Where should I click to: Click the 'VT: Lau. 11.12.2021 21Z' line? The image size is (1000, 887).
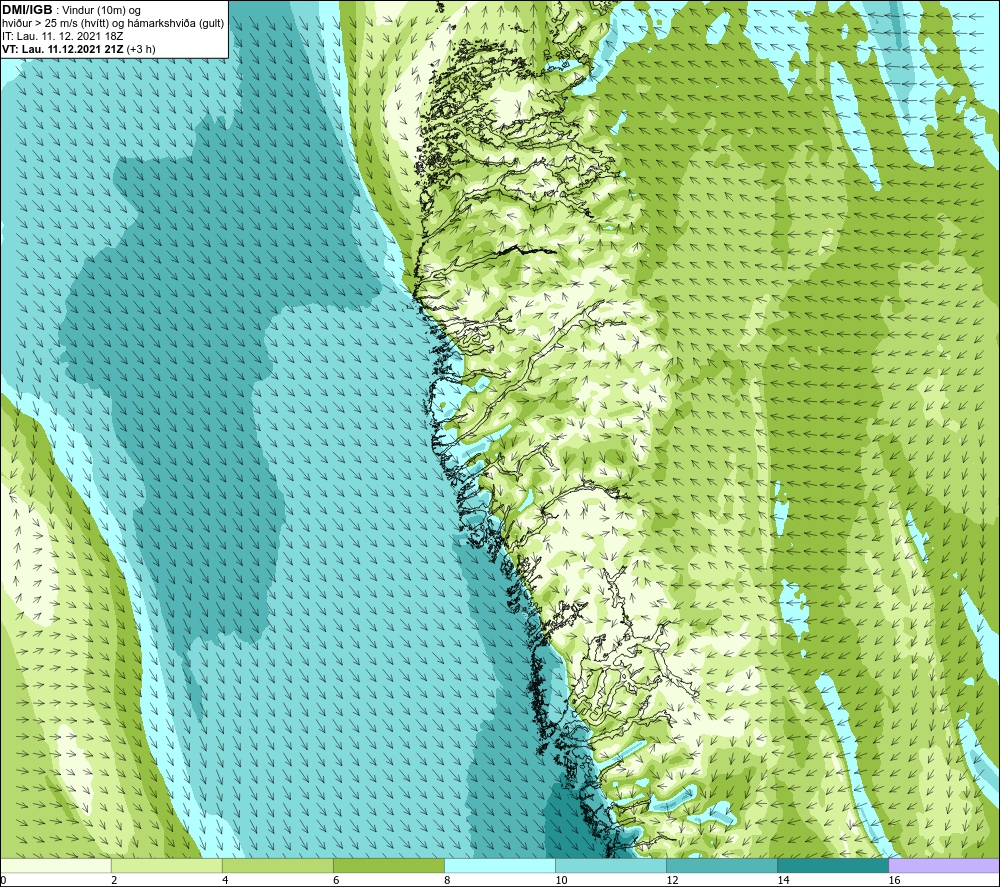tap(63, 49)
